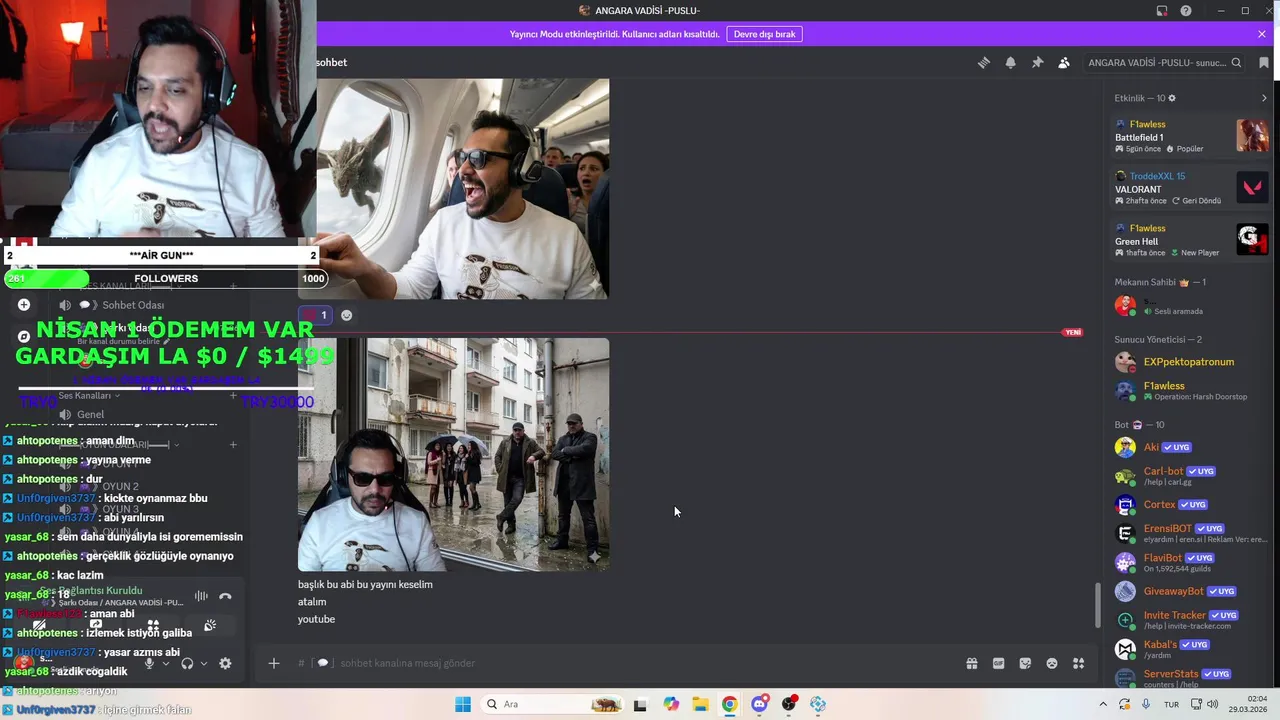This screenshot has width=1280, height=720.
Task: Toggle noise suppression waveform icon
Action: tap(201, 597)
